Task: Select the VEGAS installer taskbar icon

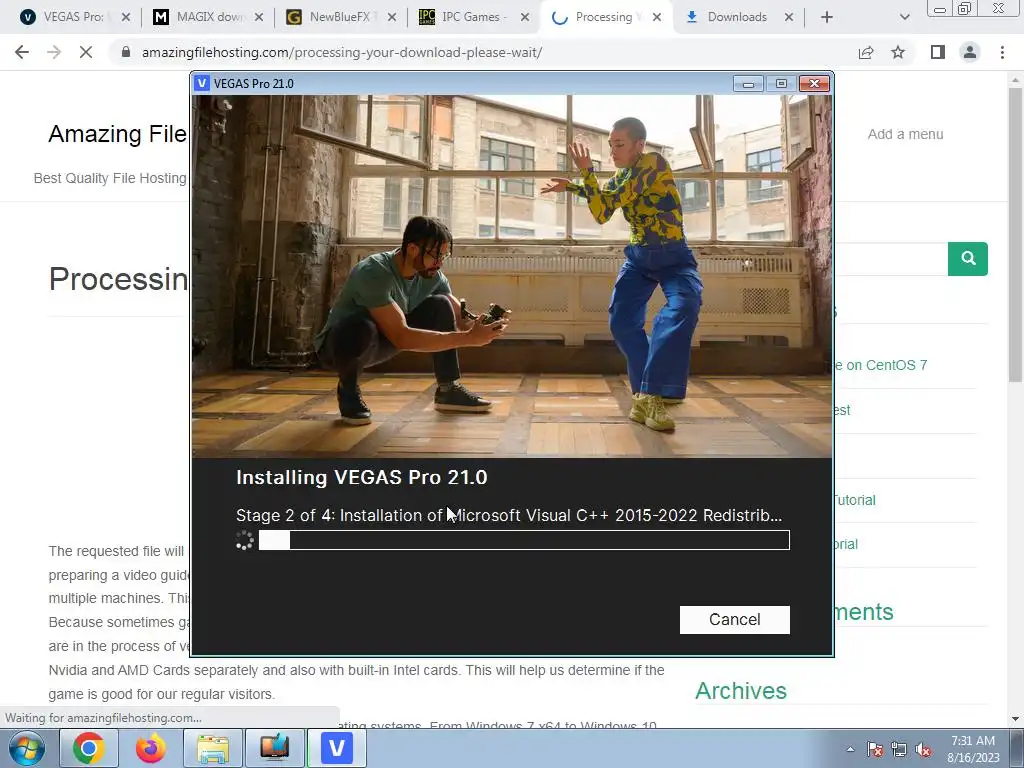Action: (x=337, y=748)
